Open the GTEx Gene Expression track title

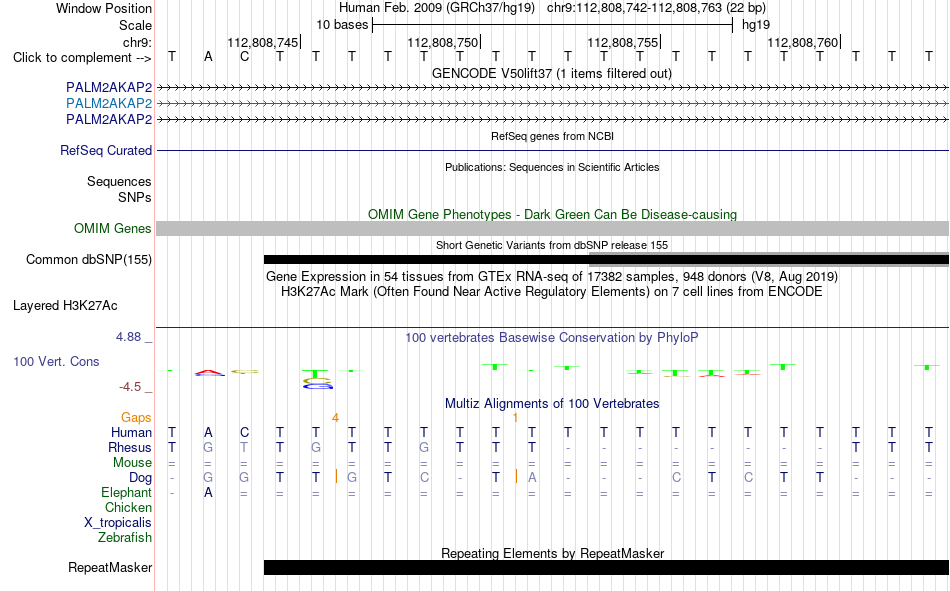point(552,276)
